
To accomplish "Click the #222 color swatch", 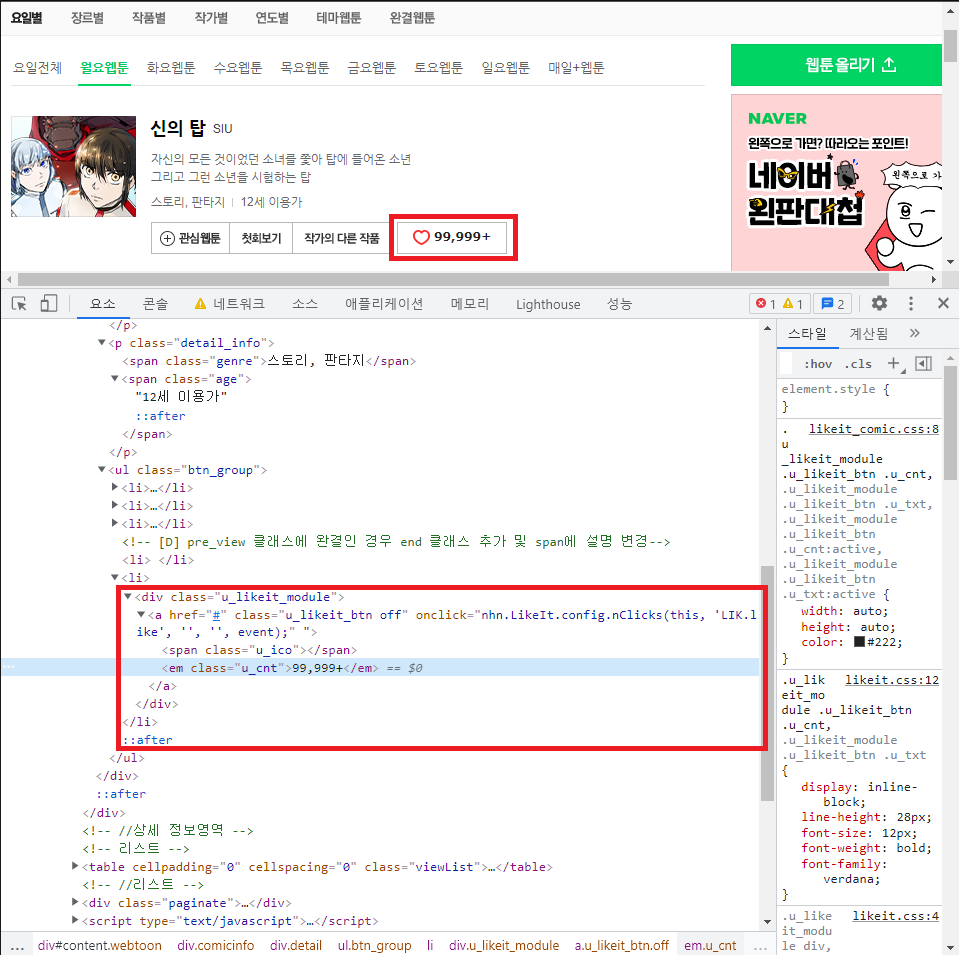I will pyautogui.click(x=859, y=642).
